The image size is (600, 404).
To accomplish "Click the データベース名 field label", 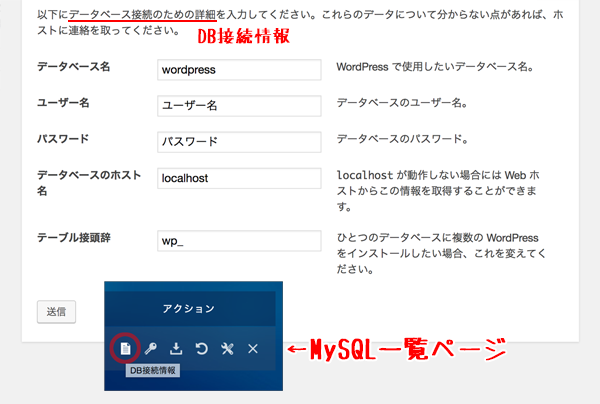I will tap(73, 67).
